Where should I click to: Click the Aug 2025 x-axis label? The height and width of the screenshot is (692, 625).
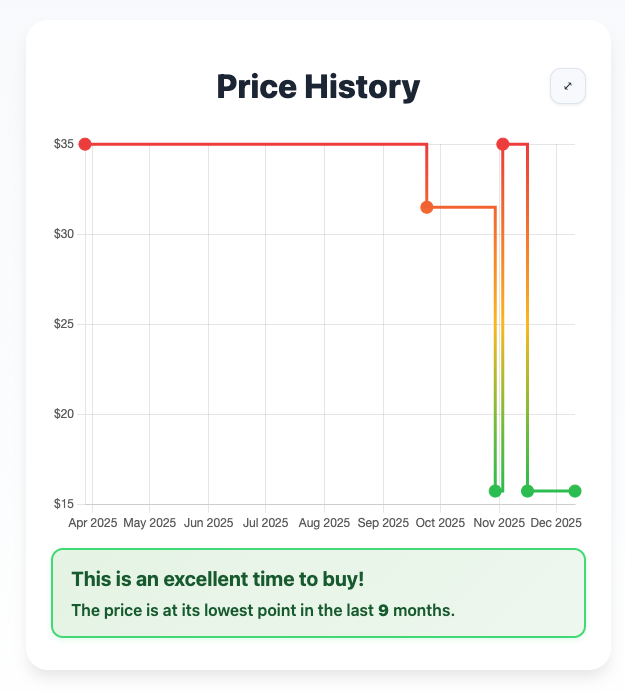[x=324, y=523]
